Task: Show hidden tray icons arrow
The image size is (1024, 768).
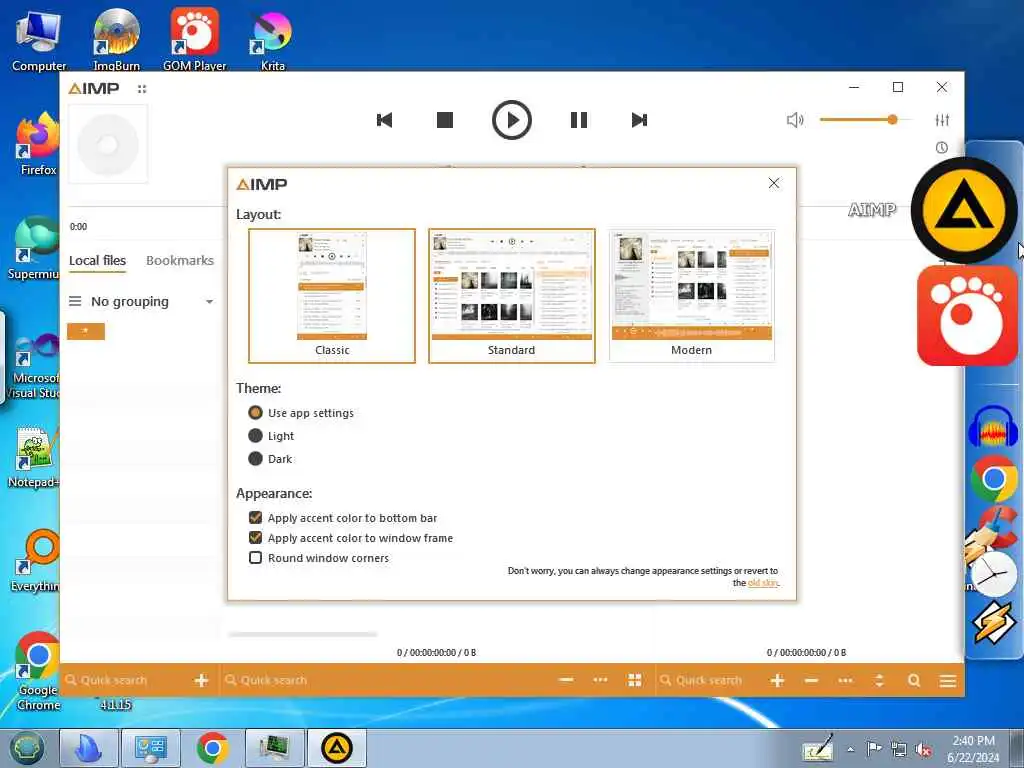Action: (x=850, y=750)
